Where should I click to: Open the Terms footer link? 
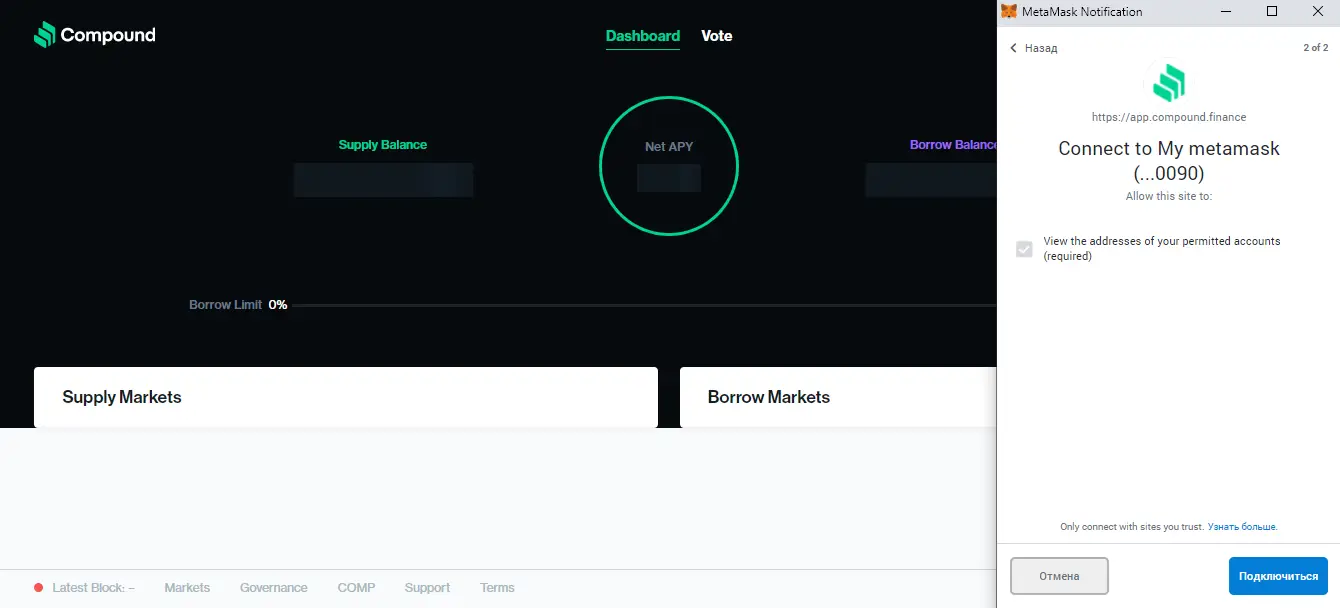click(x=497, y=588)
